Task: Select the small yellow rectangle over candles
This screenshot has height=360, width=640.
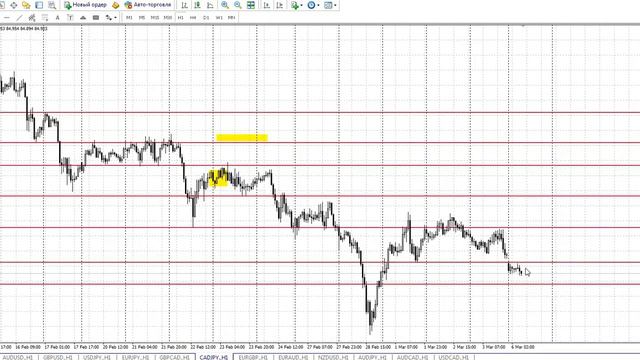Action: 218,178
